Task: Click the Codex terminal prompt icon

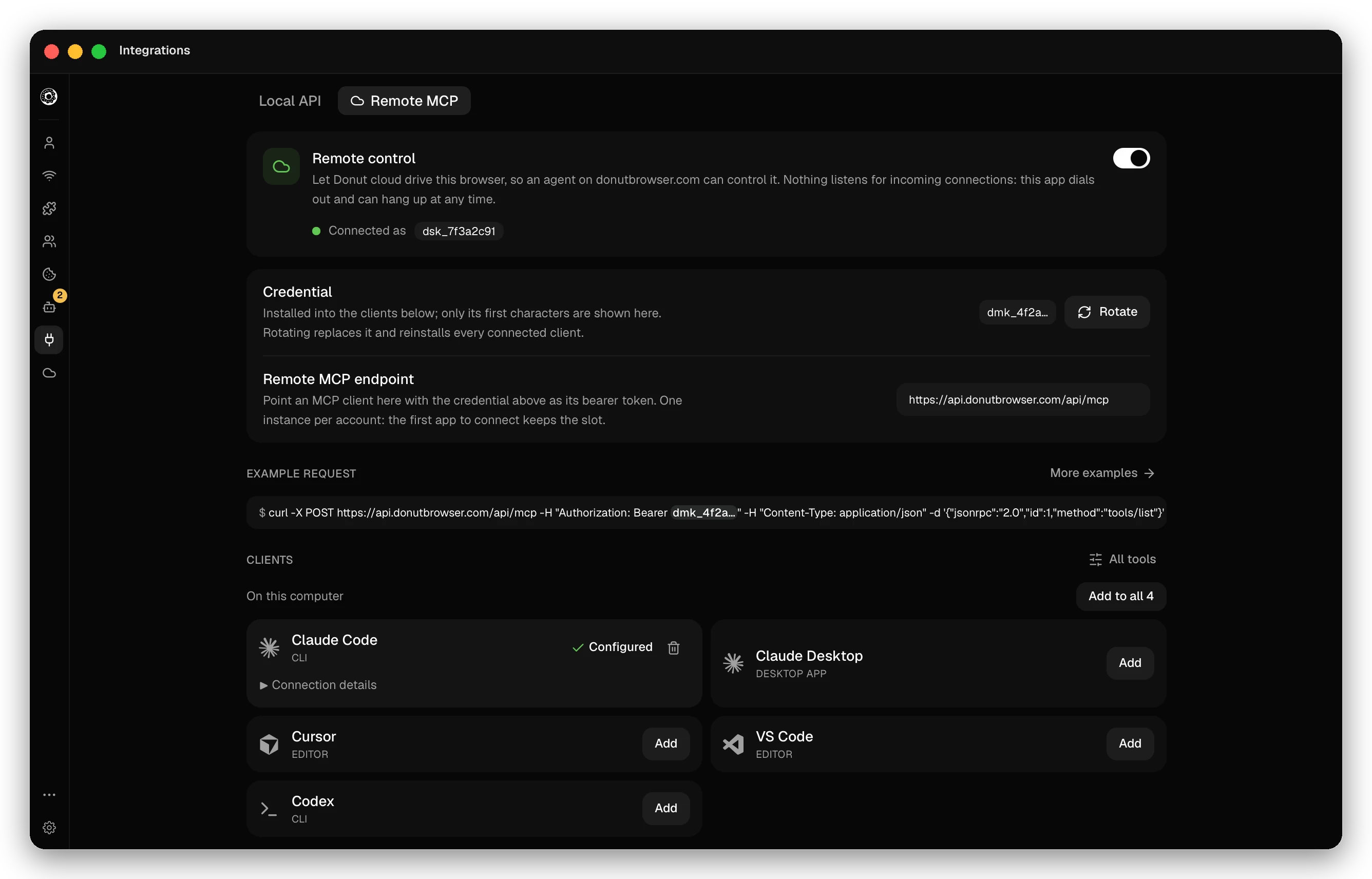Action: point(269,808)
